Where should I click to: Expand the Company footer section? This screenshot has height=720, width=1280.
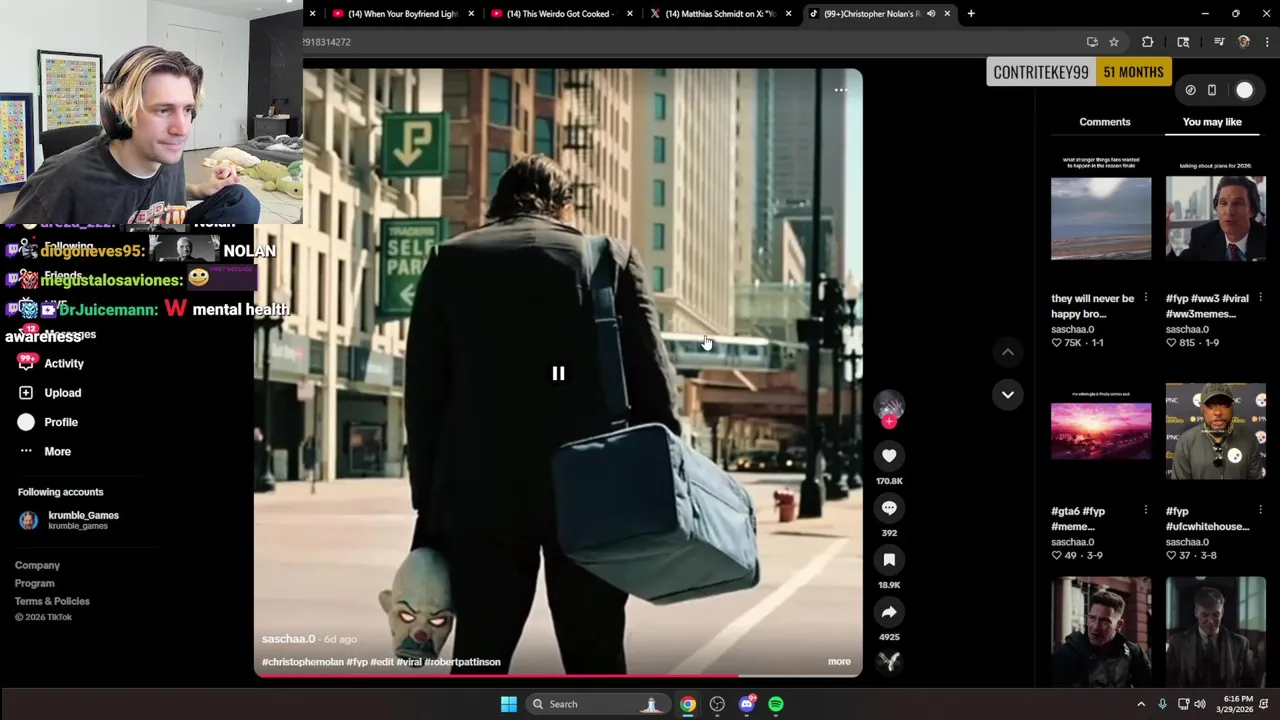coord(37,566)
